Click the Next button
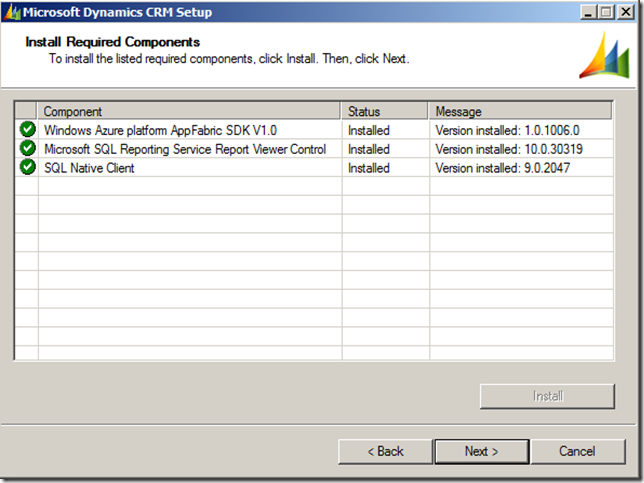 (481, 451)
